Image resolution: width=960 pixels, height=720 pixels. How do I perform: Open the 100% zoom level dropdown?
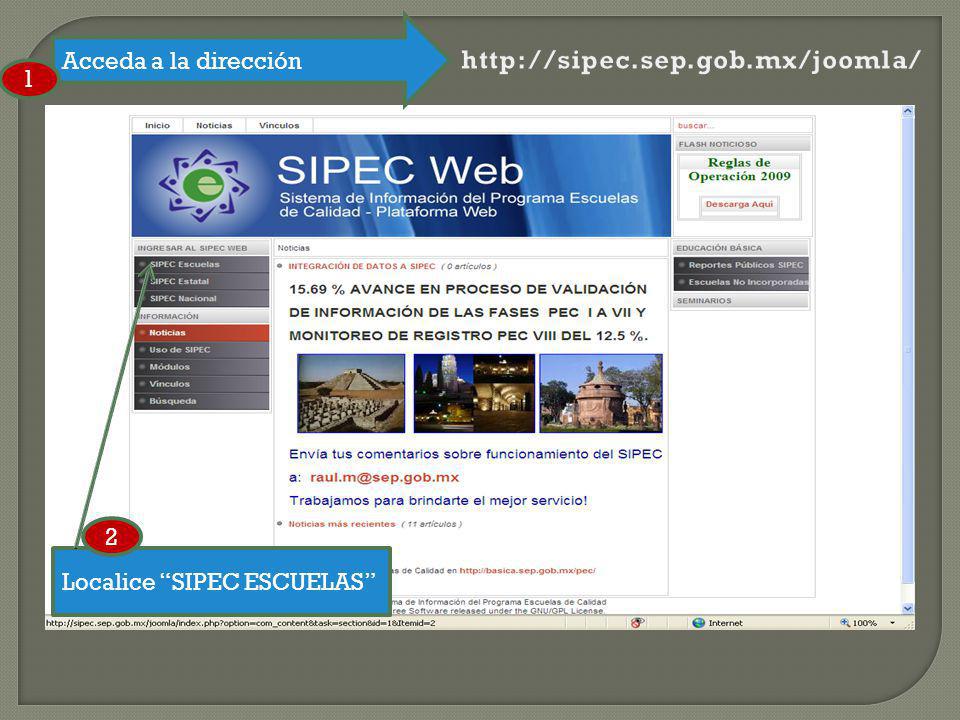coord(893,623)
